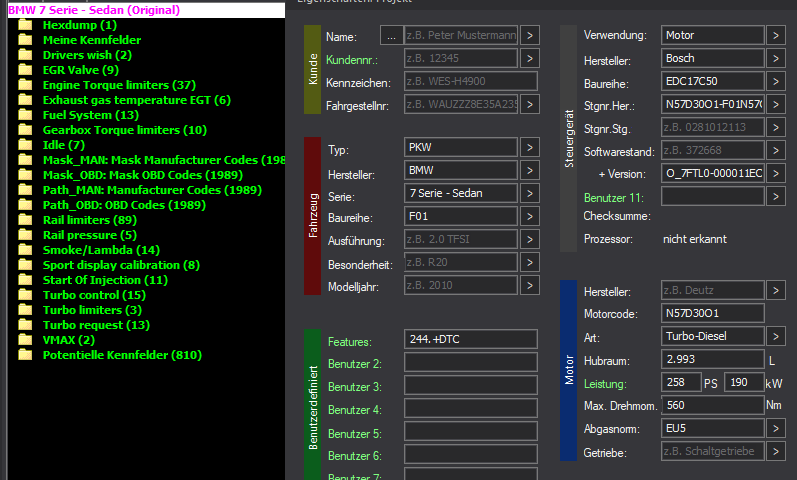
Task: Click the Benutzer 5 input field
Action: point(471,431)
